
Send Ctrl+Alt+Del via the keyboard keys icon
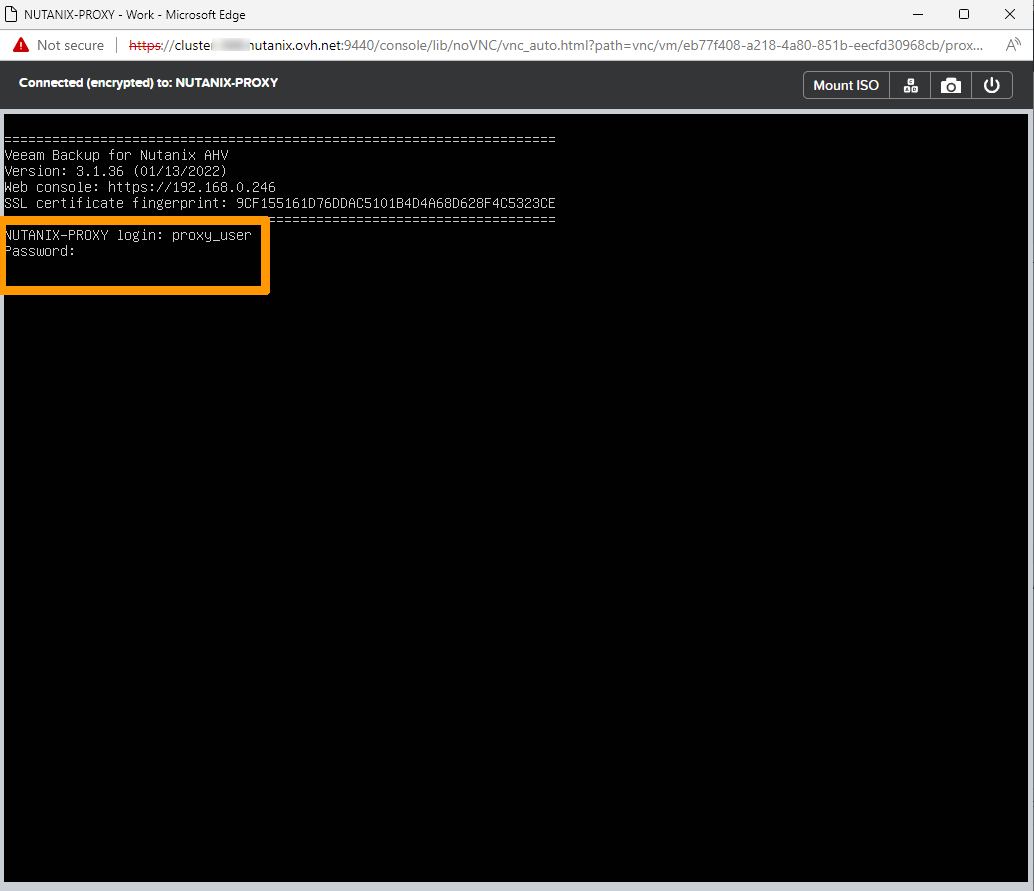click(909, 85)
